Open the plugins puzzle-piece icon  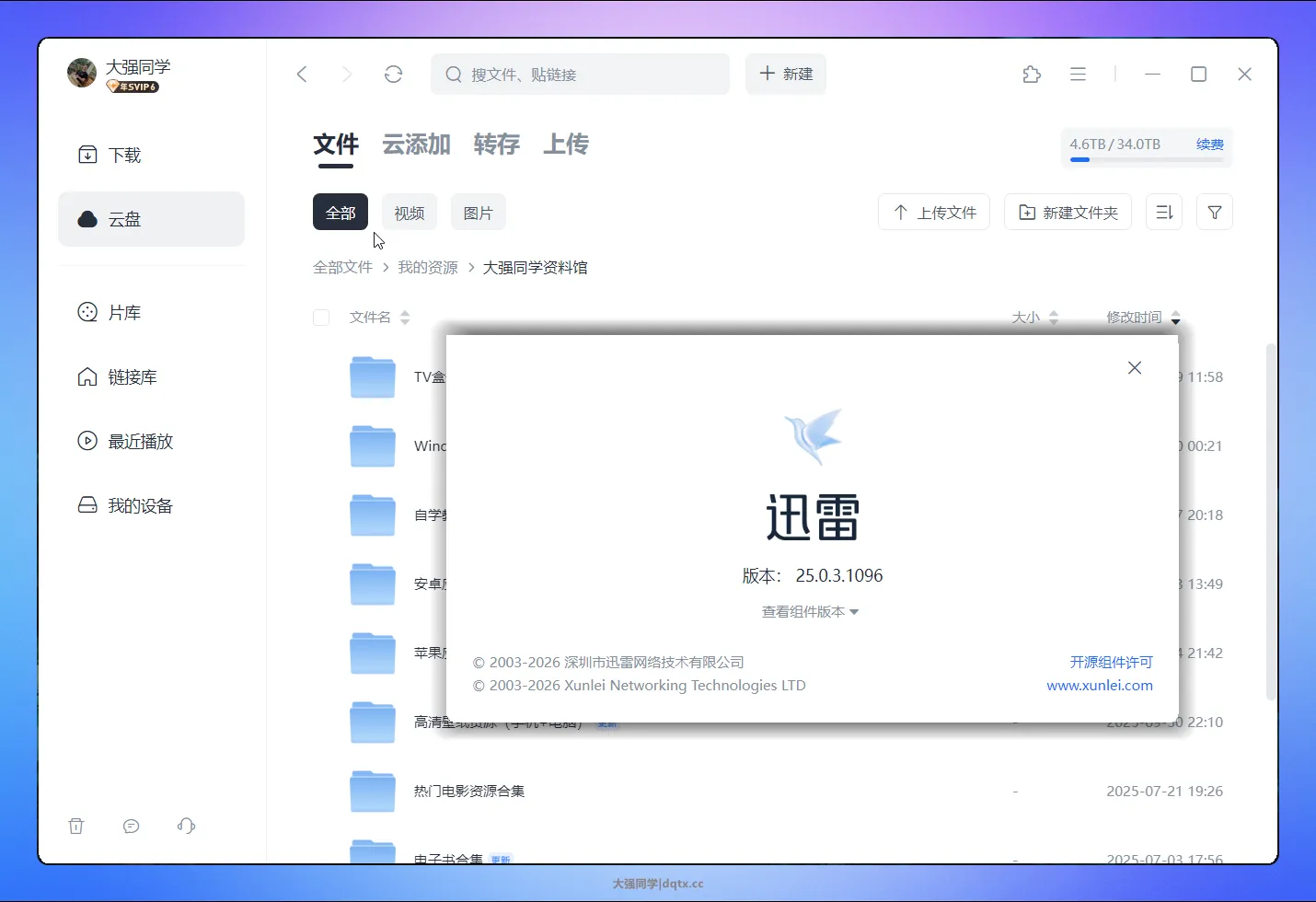[x=1032, y=75]
